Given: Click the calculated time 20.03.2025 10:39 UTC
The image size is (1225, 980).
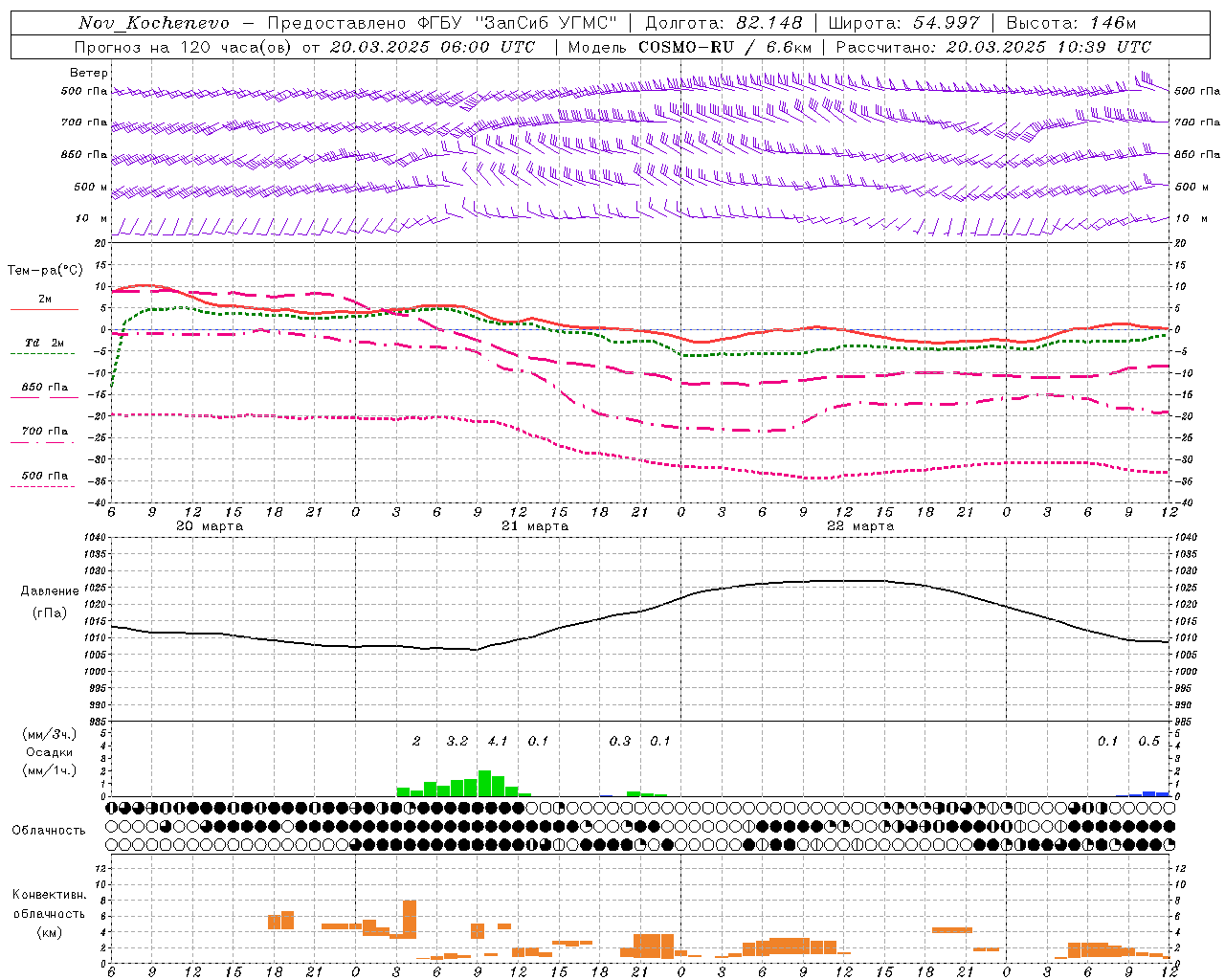Looking at the screenshot, I should point(1049,47).
